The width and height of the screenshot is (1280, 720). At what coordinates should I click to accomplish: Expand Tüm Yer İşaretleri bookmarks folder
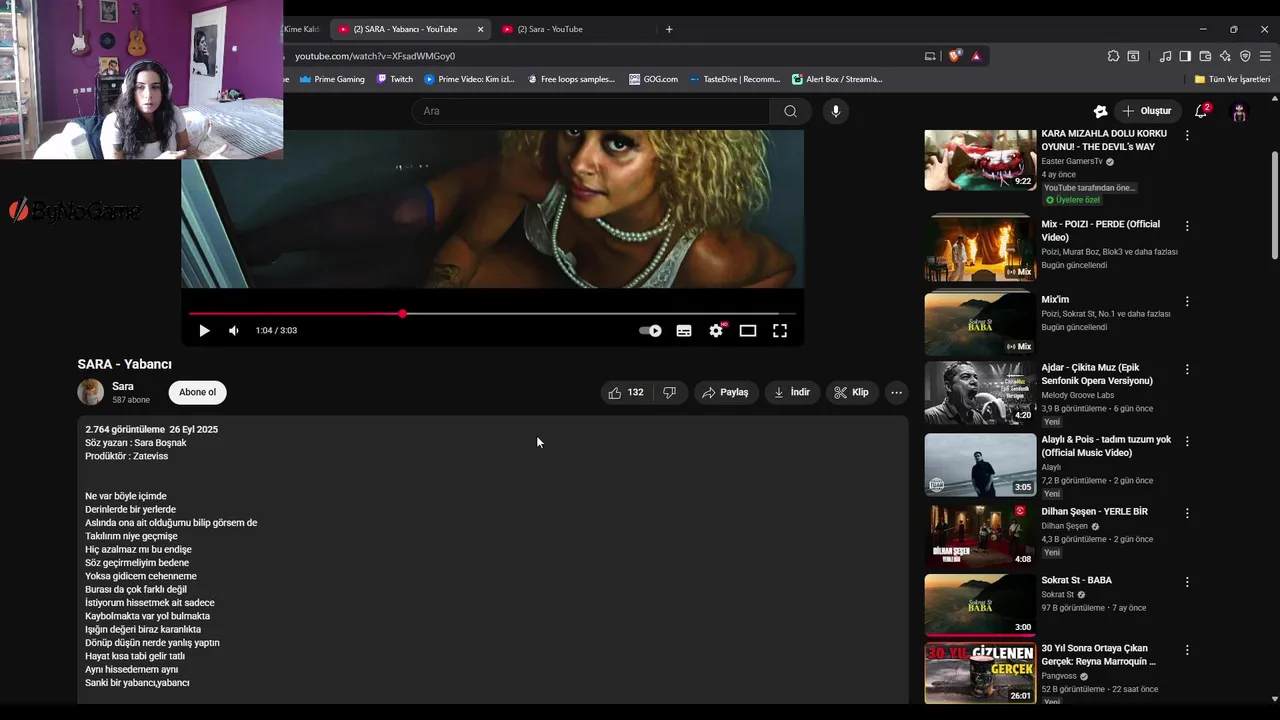(x=1232, y=79)
